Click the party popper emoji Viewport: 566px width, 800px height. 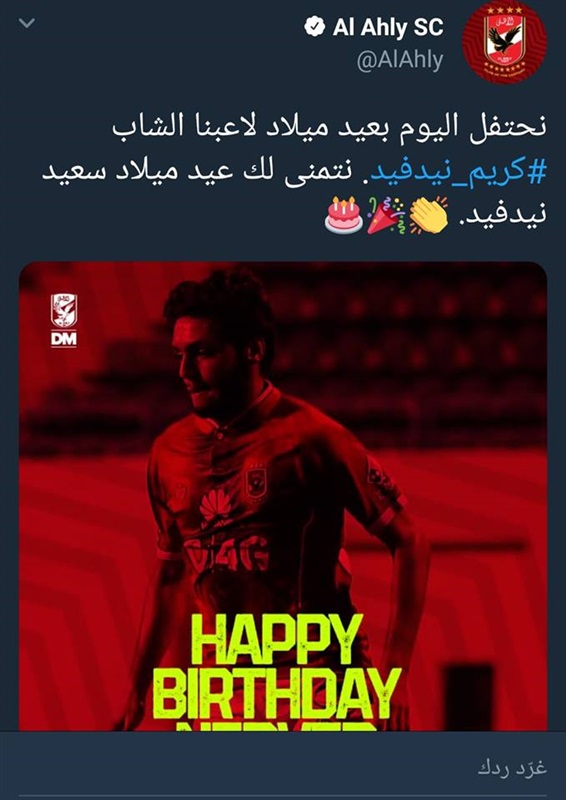click(386, 216)
